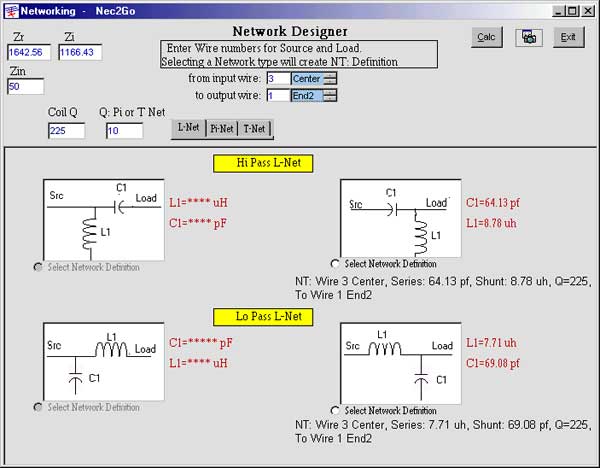Click Lo Pass shunt-C series-L schematic thumbnail left
600x468 pixels.
coord(104,361)
